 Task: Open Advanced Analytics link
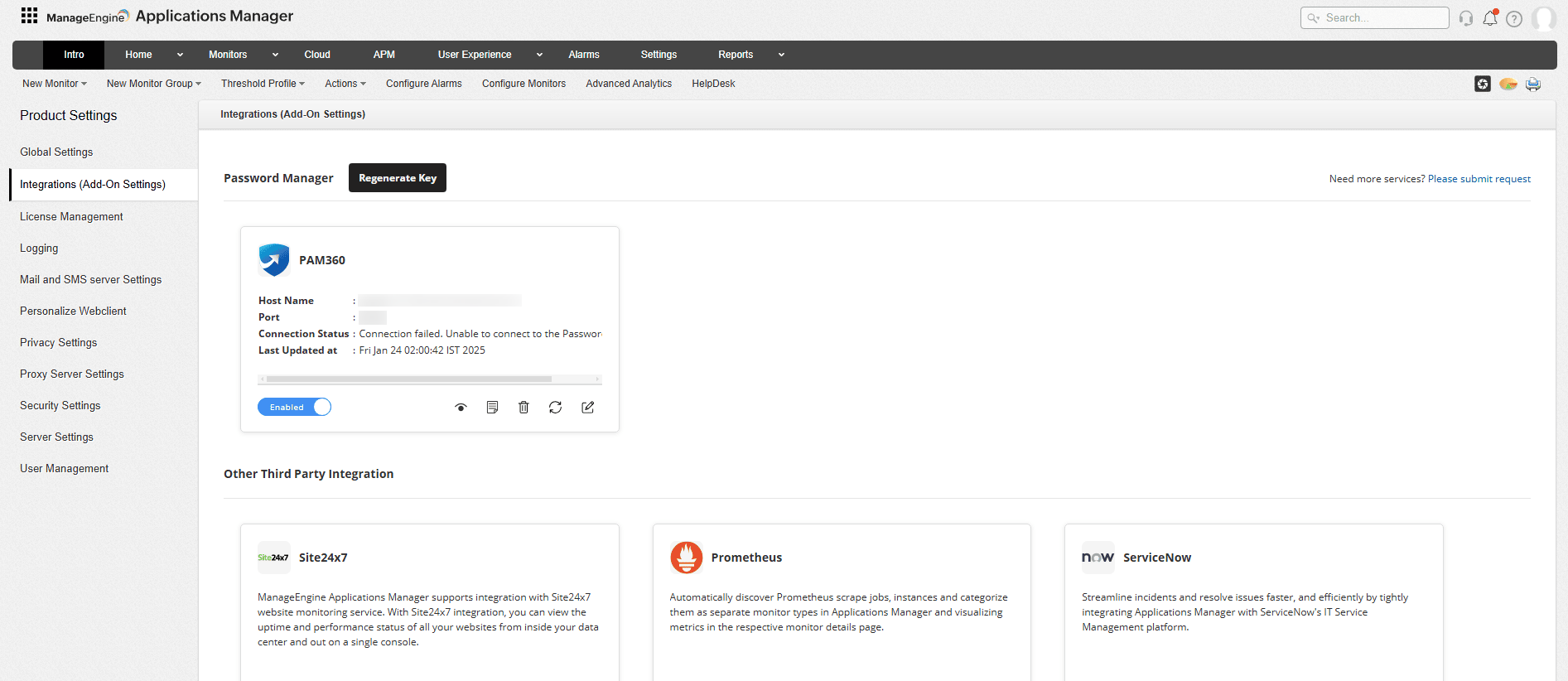(x=629, y=84)
